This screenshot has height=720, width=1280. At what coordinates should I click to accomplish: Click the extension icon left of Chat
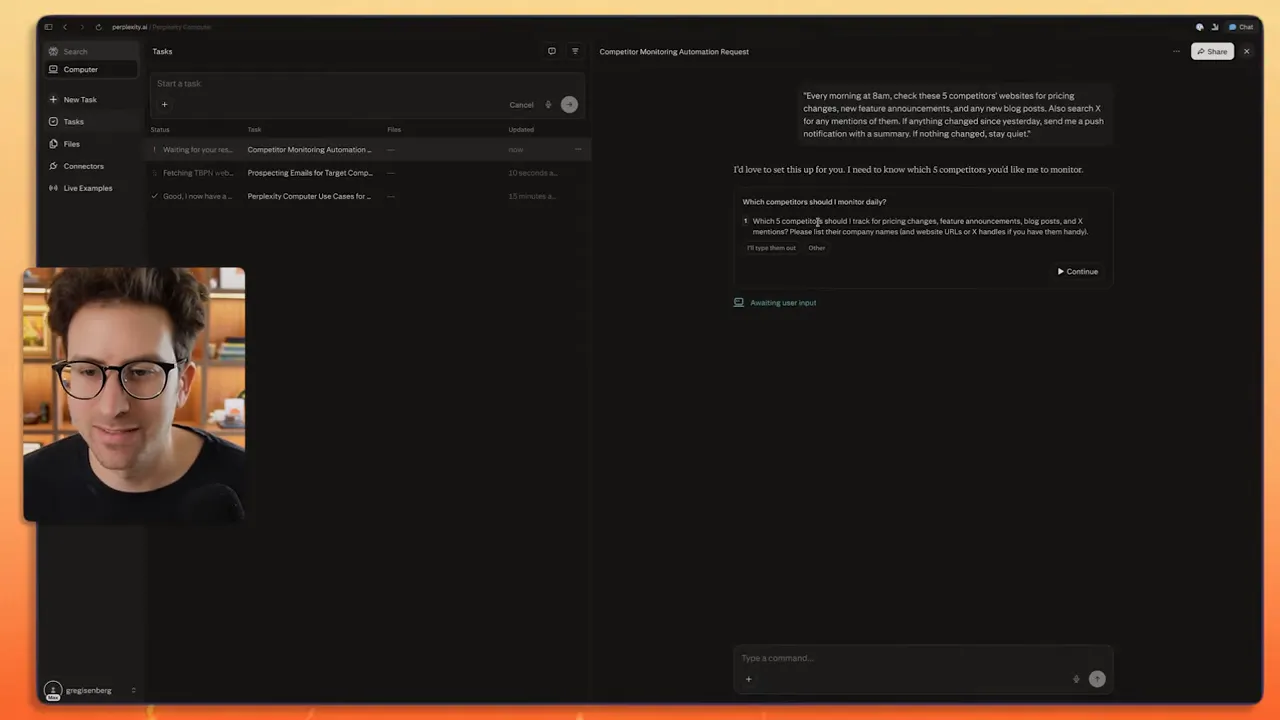tap(1214, 27)
